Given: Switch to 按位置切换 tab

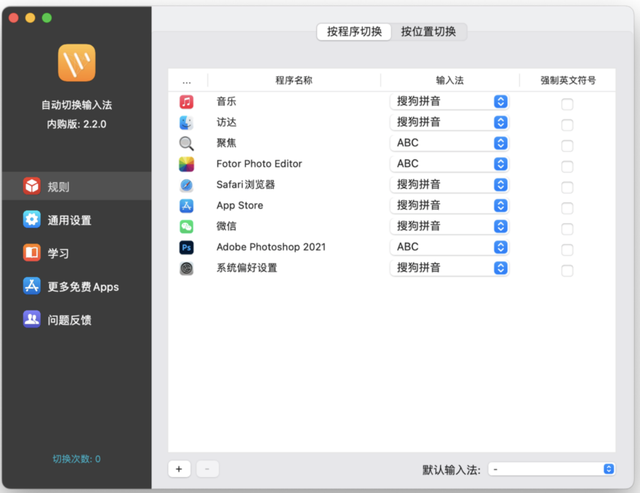Looking at the screenshot, I should [x=428, y=32].
